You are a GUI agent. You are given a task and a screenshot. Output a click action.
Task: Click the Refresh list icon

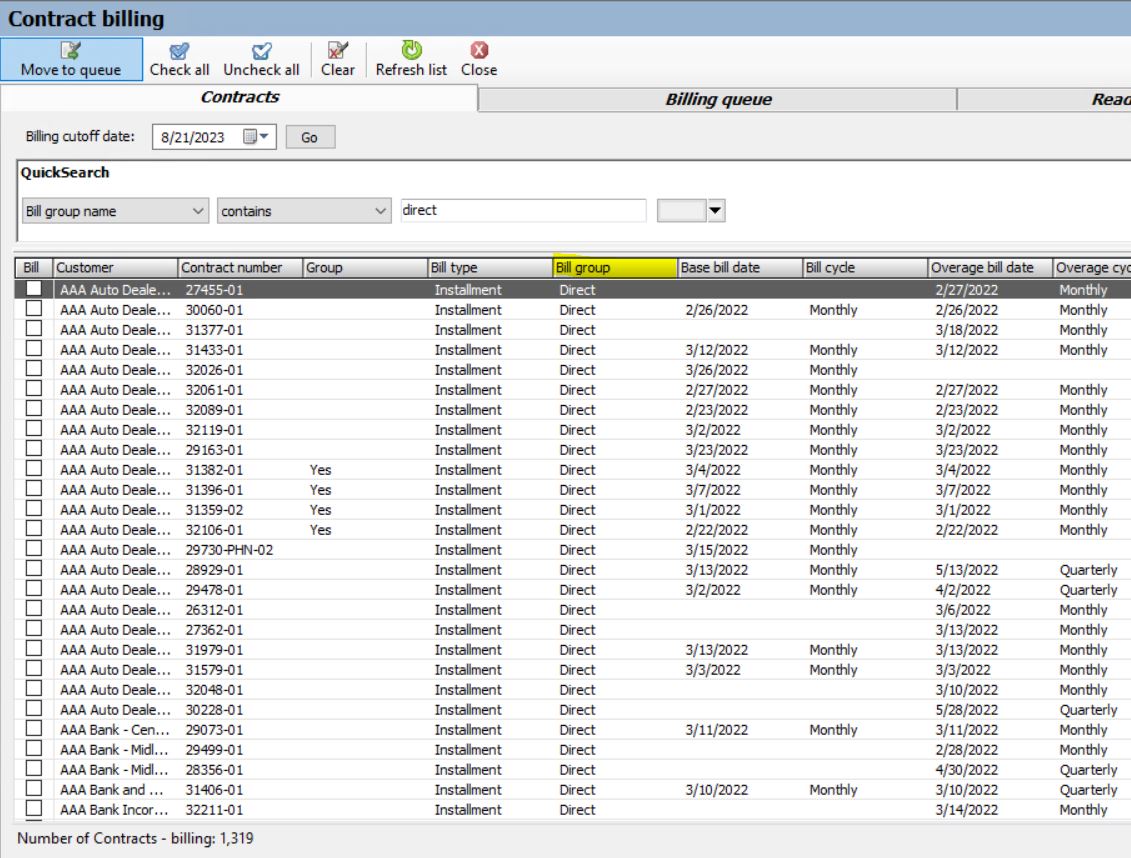point(411,50)
